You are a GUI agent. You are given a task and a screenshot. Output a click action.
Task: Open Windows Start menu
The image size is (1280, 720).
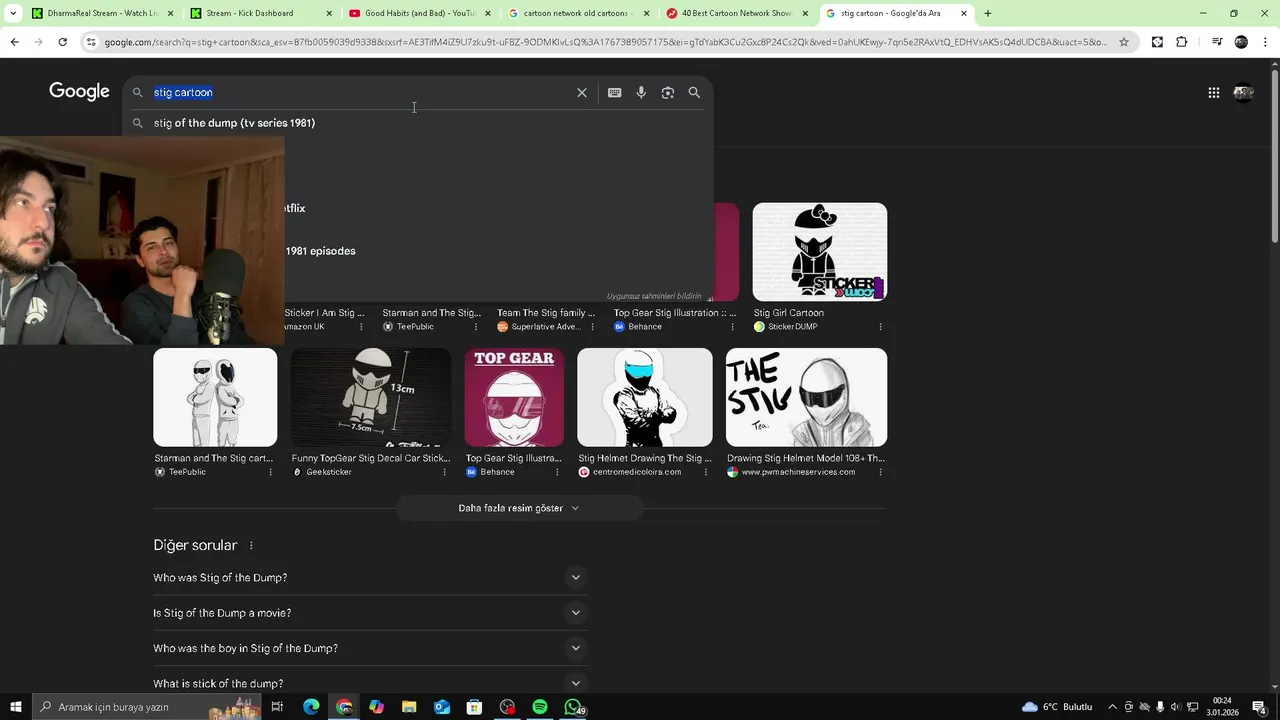point(15,707)
